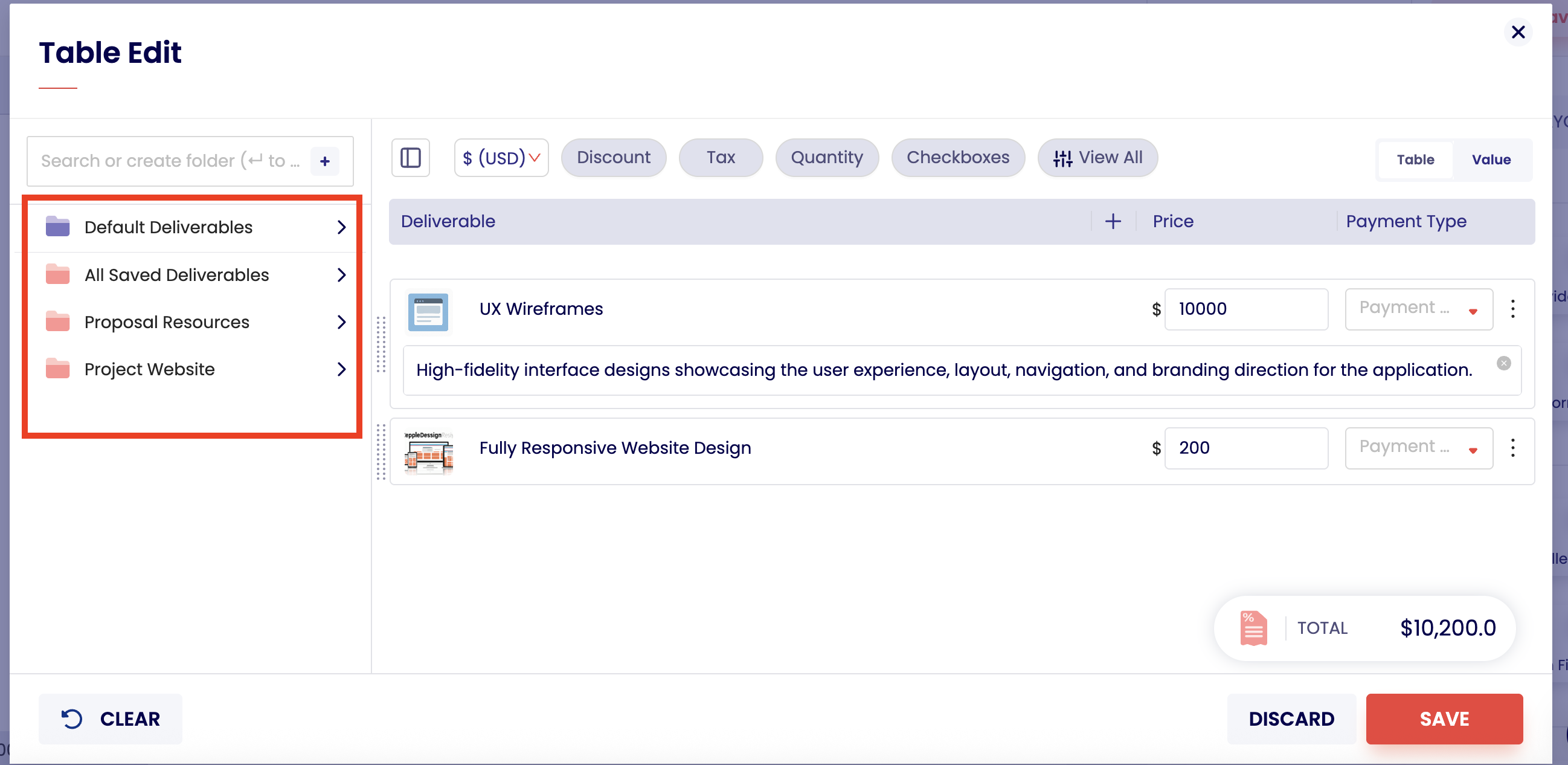Expand Default Deliverables with its chevron
Image resolution: width=1568 pixels, height=765 pixels.
(x=341, y=227)
